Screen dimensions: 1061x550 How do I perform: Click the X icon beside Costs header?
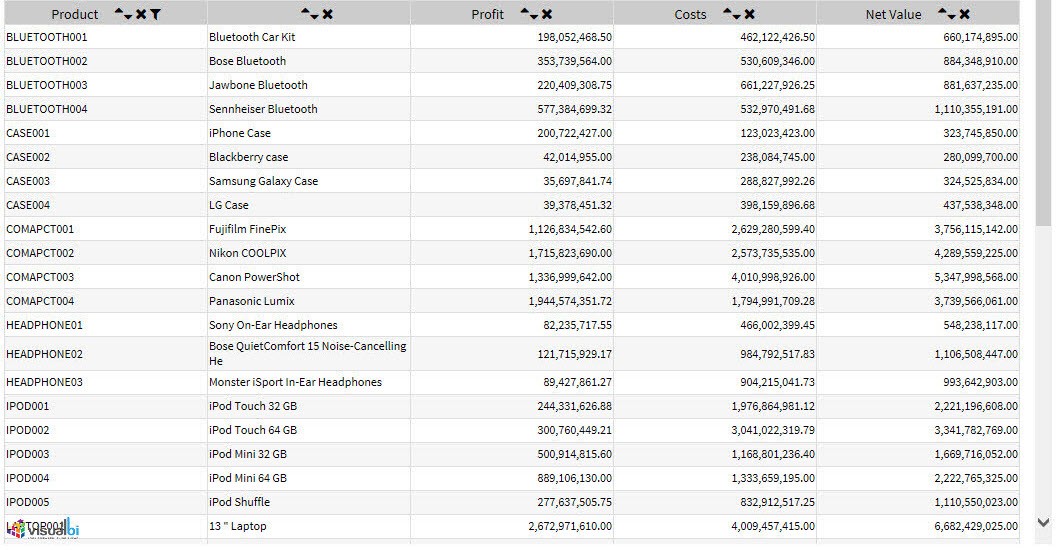point(750,14)
